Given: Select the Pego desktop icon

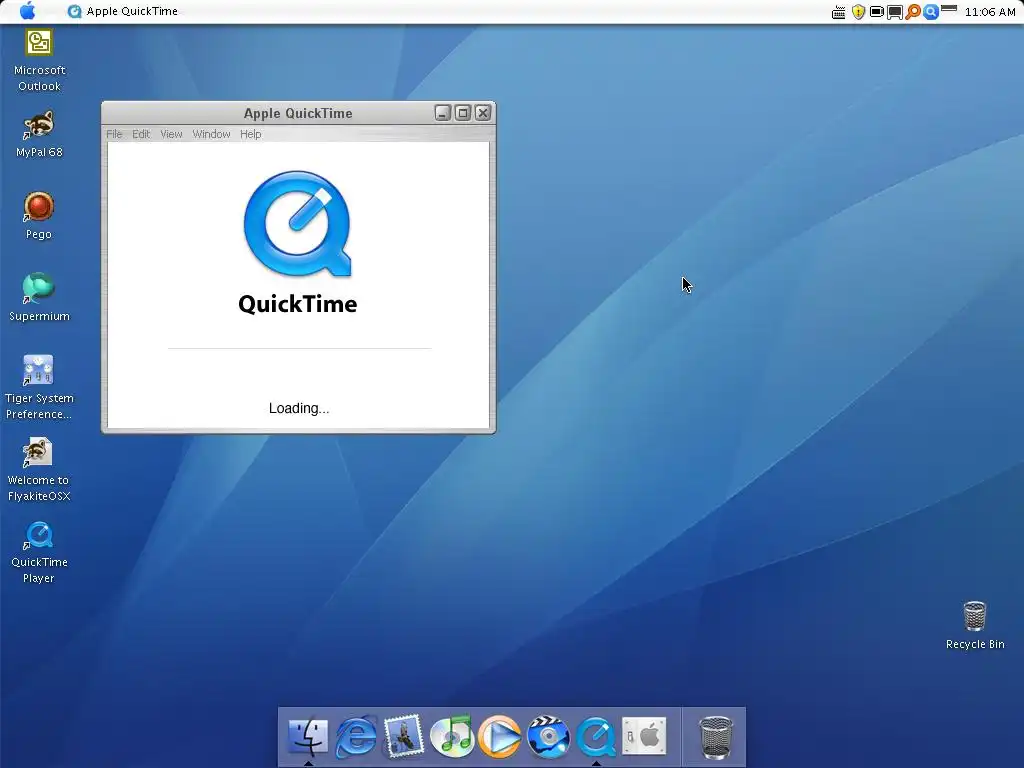Looking at the screenshot, I should 39,216.
